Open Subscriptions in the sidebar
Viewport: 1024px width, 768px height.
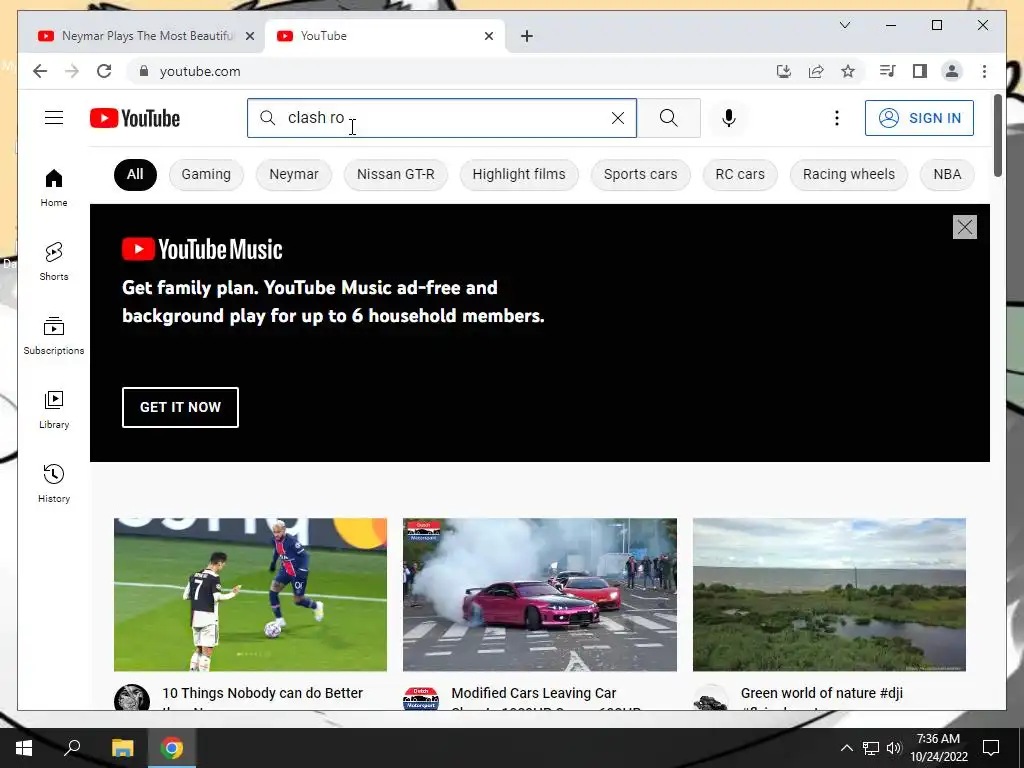tap(54, 336)
